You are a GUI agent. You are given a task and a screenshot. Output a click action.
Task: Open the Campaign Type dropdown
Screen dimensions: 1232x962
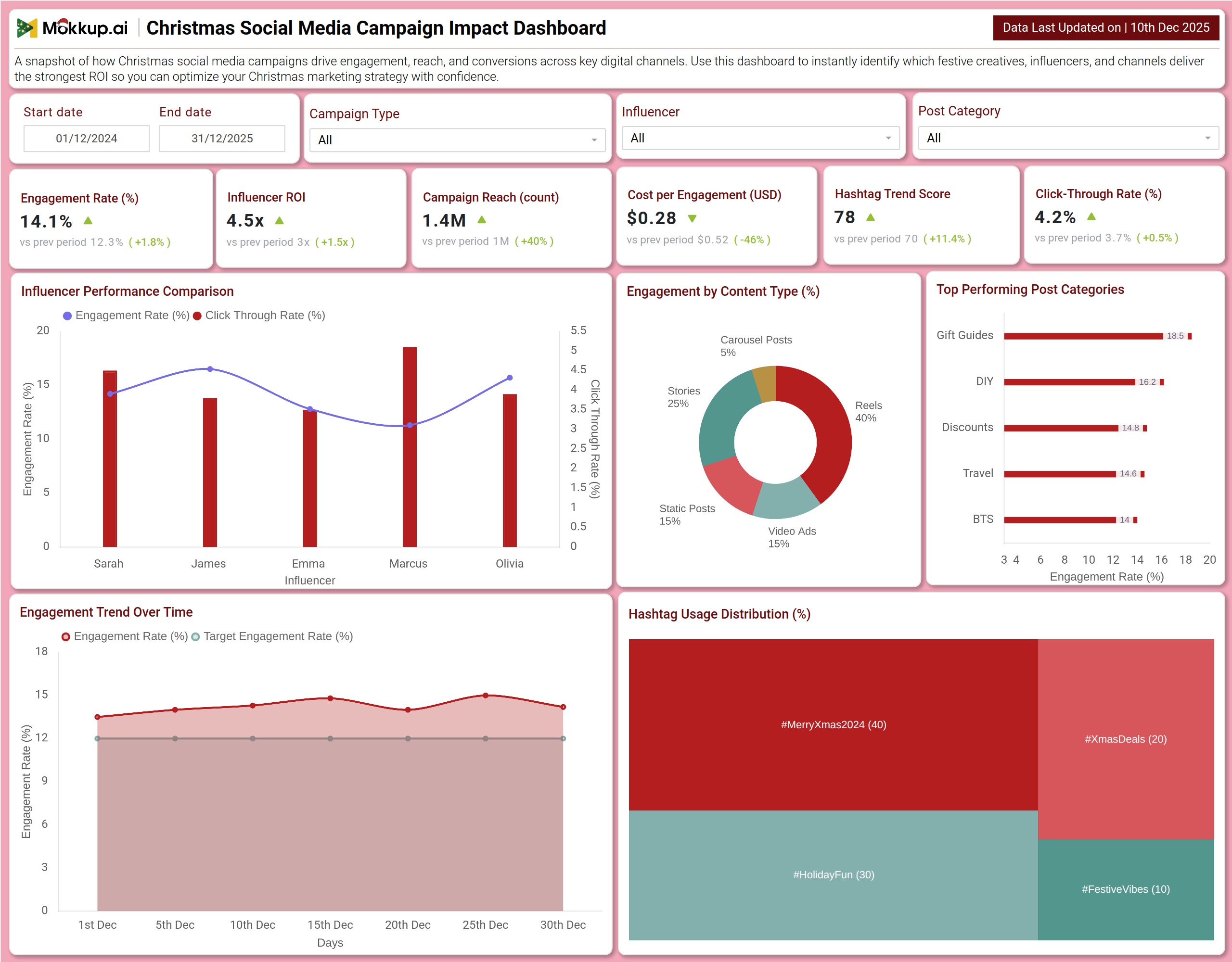457,140
